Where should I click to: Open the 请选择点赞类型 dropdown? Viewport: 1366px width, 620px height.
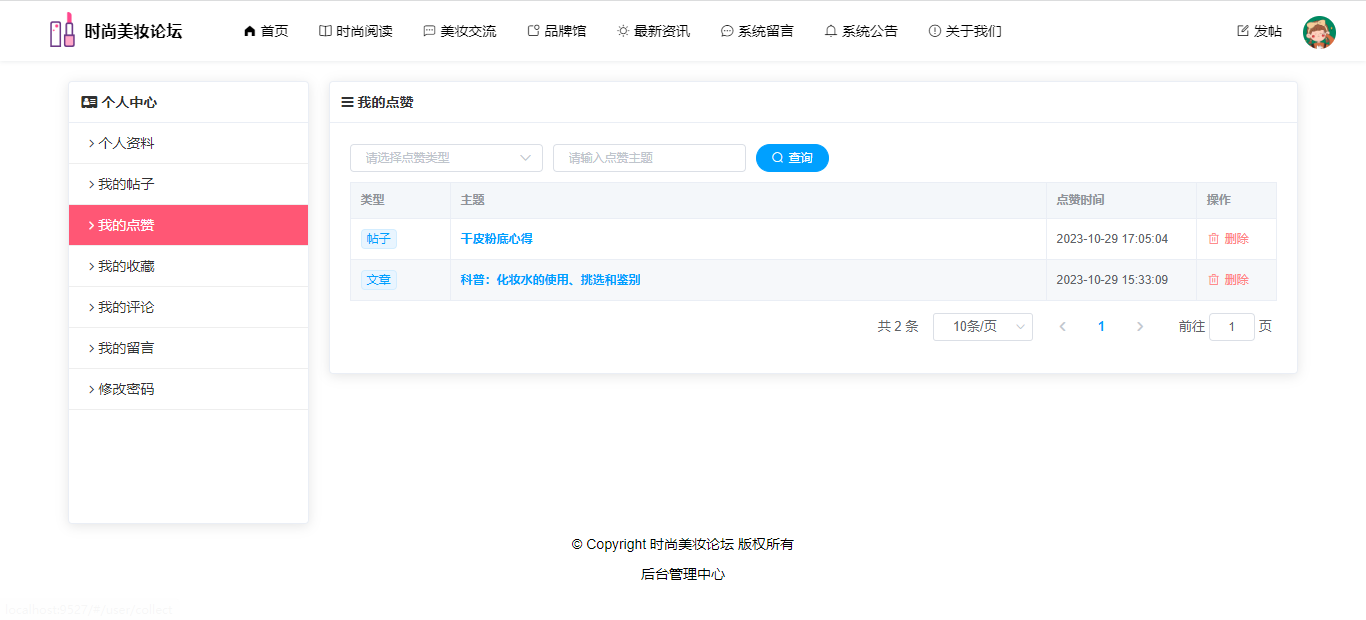point(446,158)
